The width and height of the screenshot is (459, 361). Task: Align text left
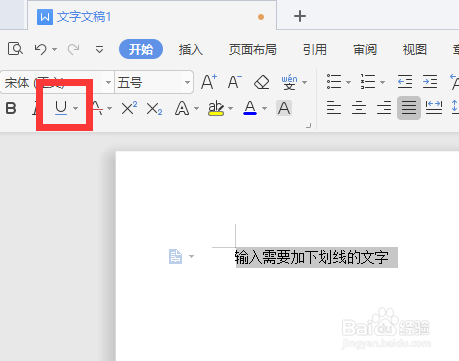(x=334, y=108)
